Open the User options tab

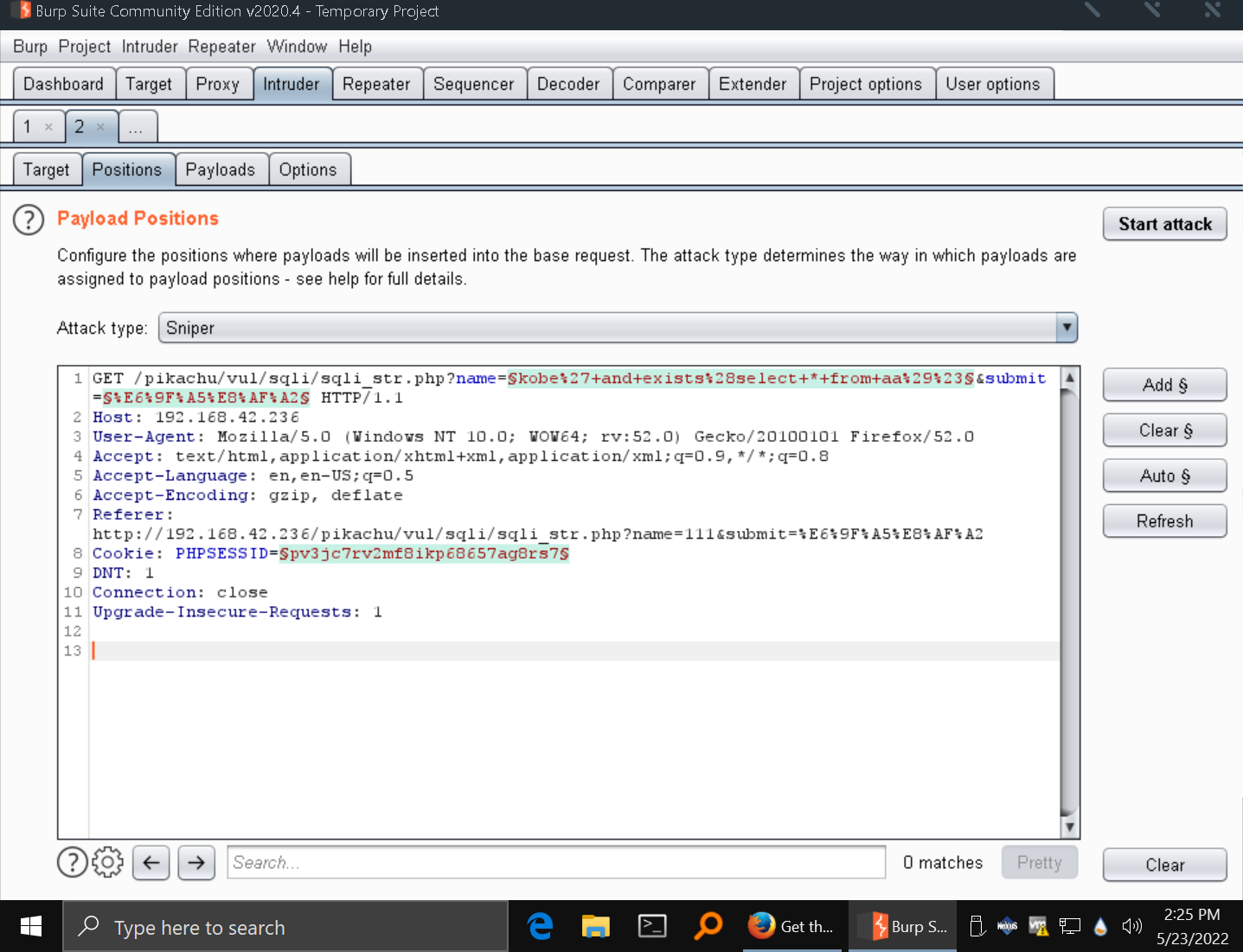point(993,84)
